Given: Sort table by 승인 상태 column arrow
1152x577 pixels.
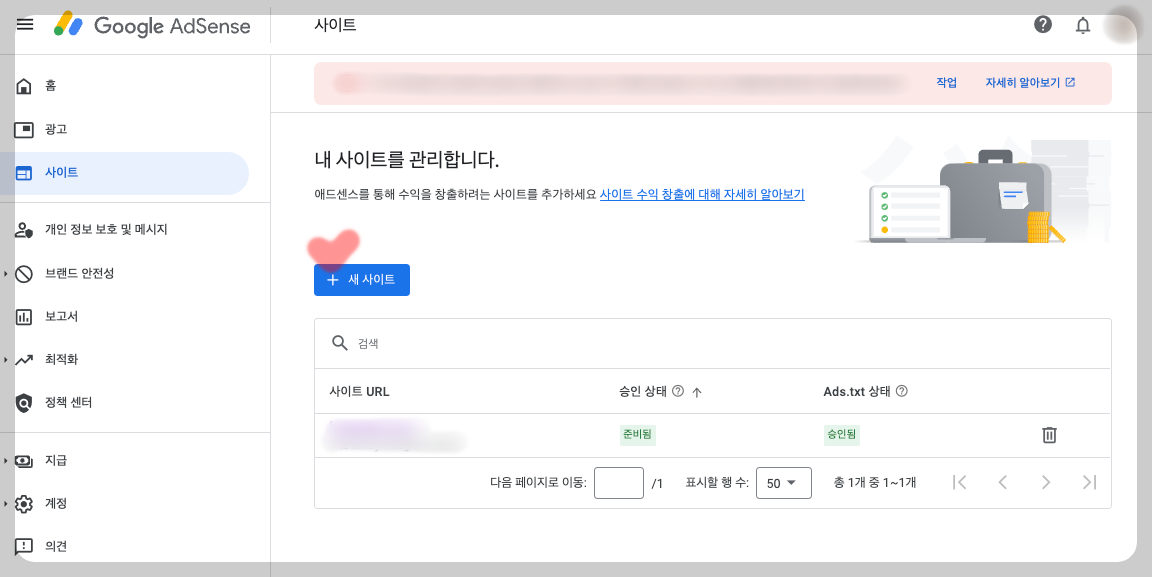Looking at the screenshot, I should click(698, 391).
